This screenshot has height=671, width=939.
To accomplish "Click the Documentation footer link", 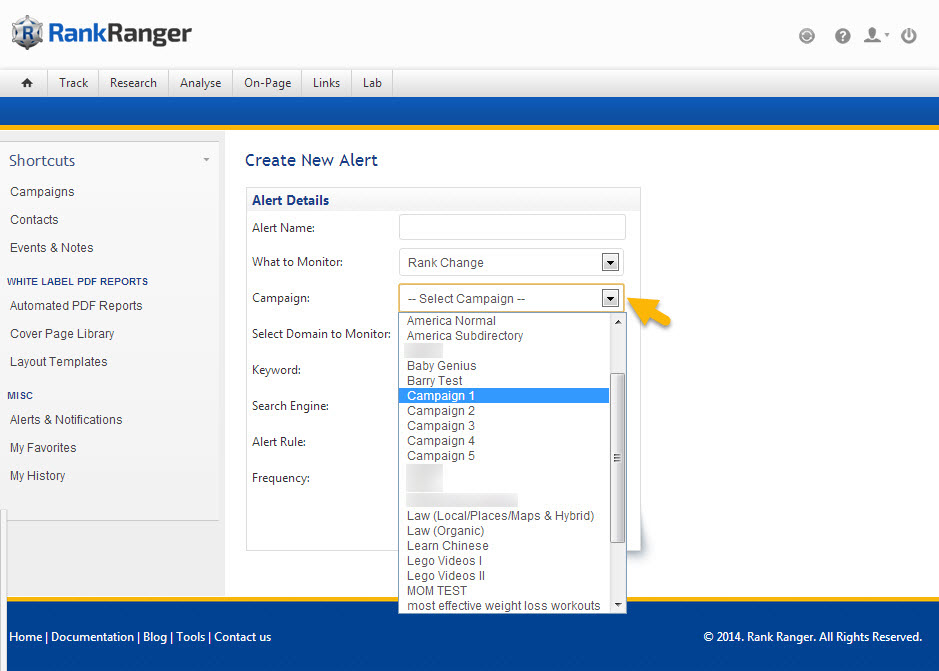I will click(x=92, y=637).
